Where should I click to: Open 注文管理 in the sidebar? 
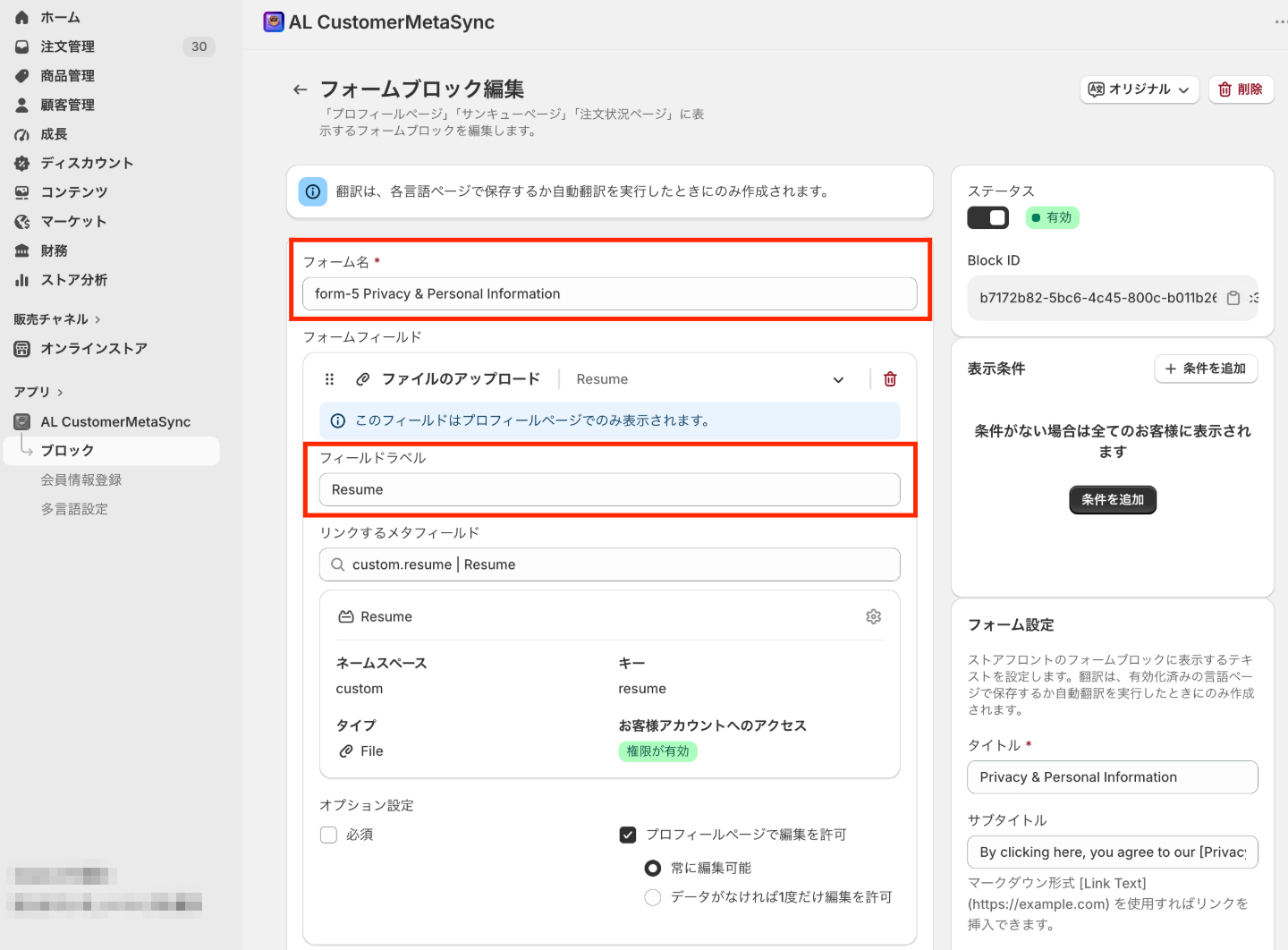[x=67, y=47]
